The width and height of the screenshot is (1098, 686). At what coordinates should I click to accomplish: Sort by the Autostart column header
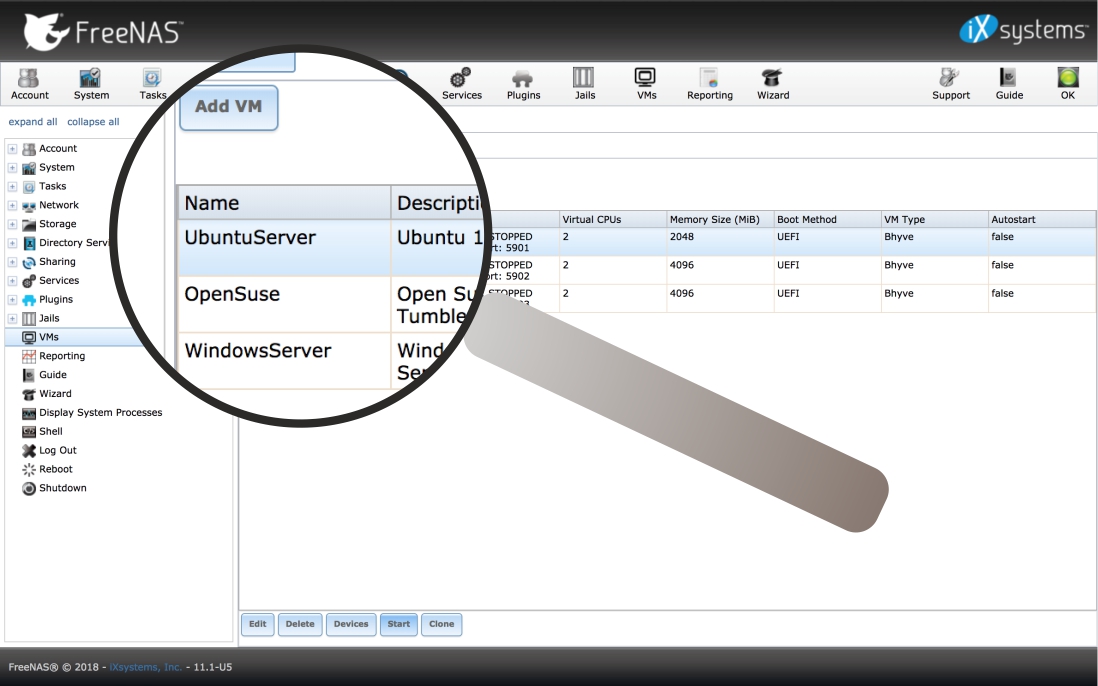(x=1041, y=219)
